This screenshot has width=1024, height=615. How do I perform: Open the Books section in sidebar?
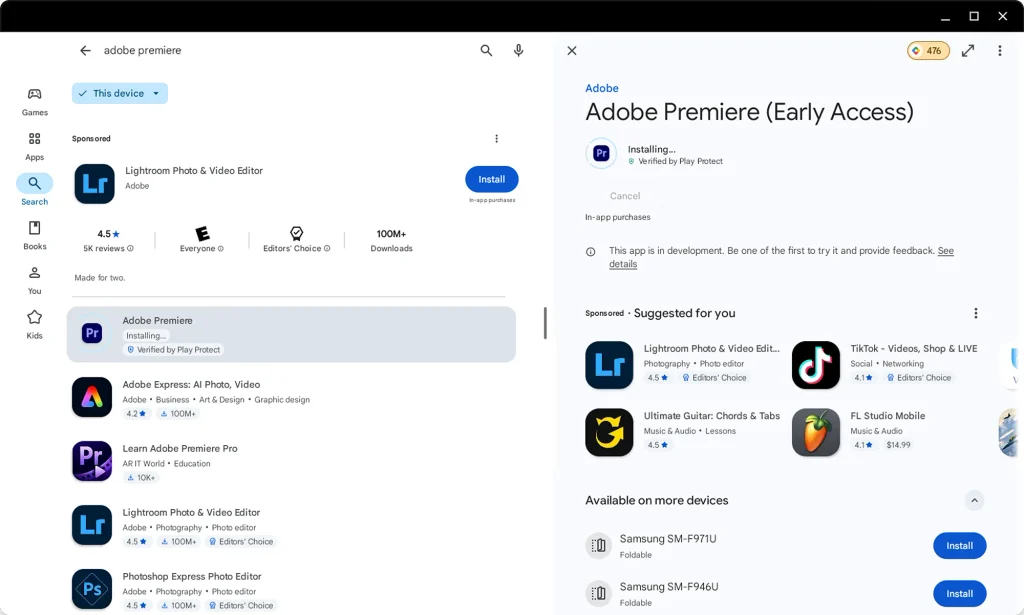(x=35, y=236)
